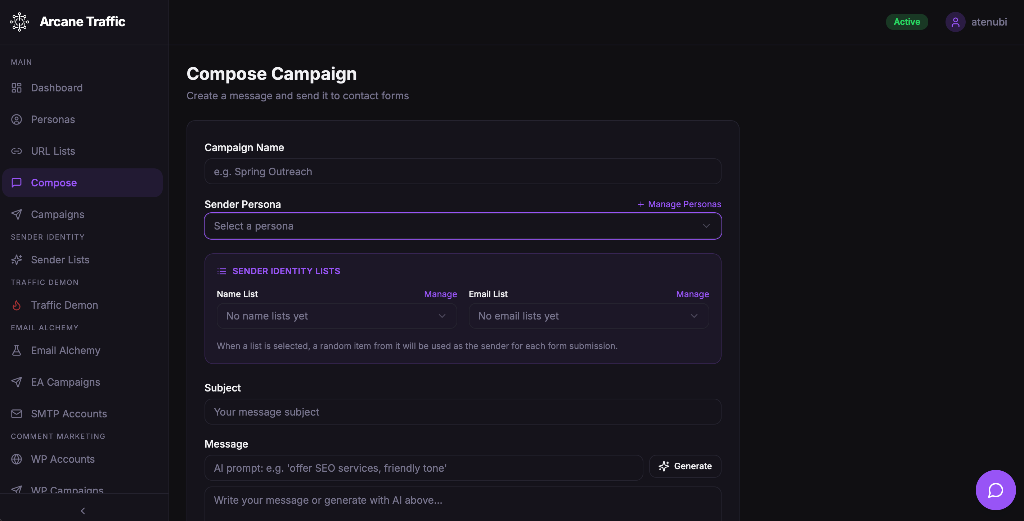The width and height of the screenshot is (1024, 521).
Task: Focus the AI prompt input field
Action: click(424, 468)
